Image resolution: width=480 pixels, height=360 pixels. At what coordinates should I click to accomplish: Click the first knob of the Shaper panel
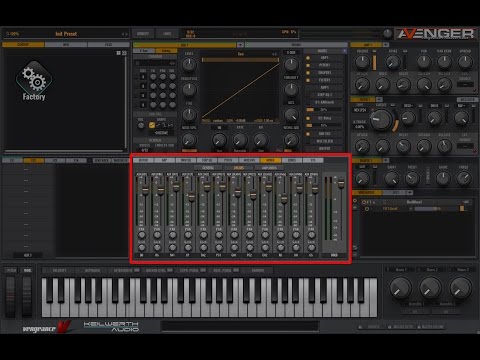tap(362, 179)
